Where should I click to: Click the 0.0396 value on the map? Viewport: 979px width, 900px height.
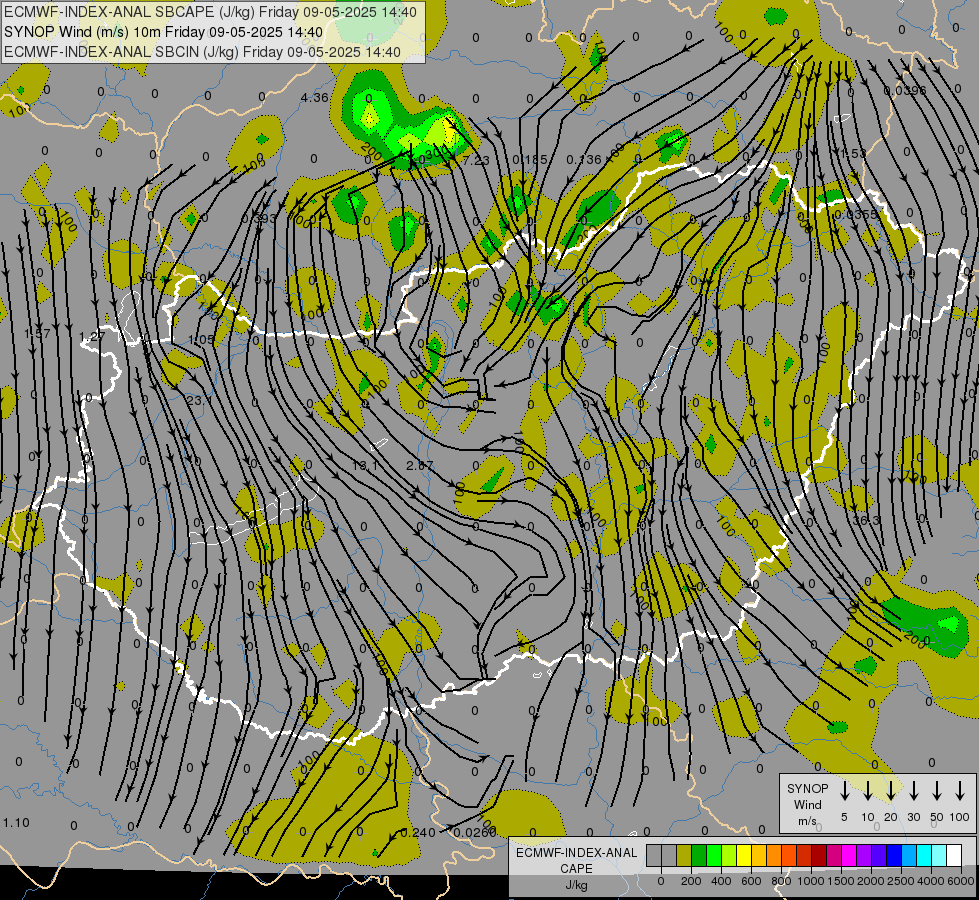[905, 91]
